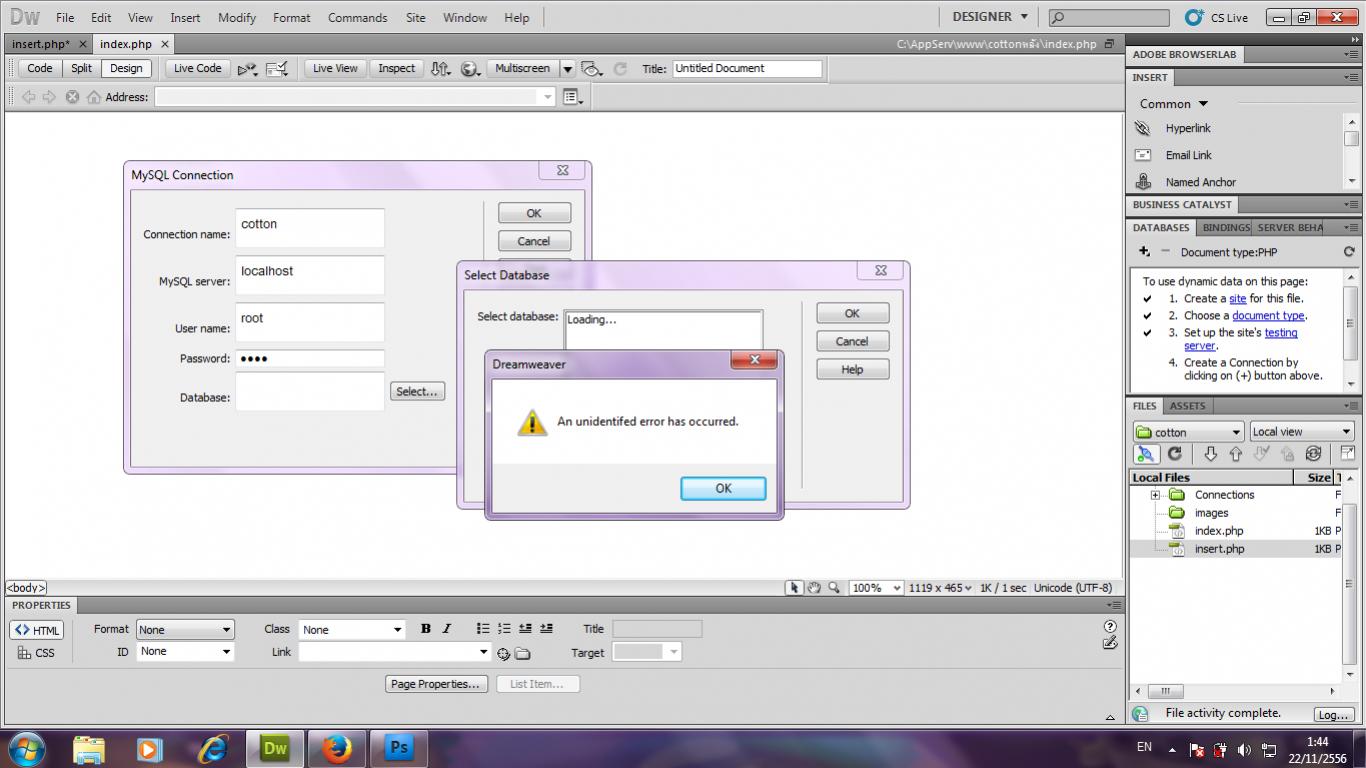The width and height of the screenshot is (1366, 768).
Task: Click the Password field in MySQL Connection
Action: click(310, 358)
